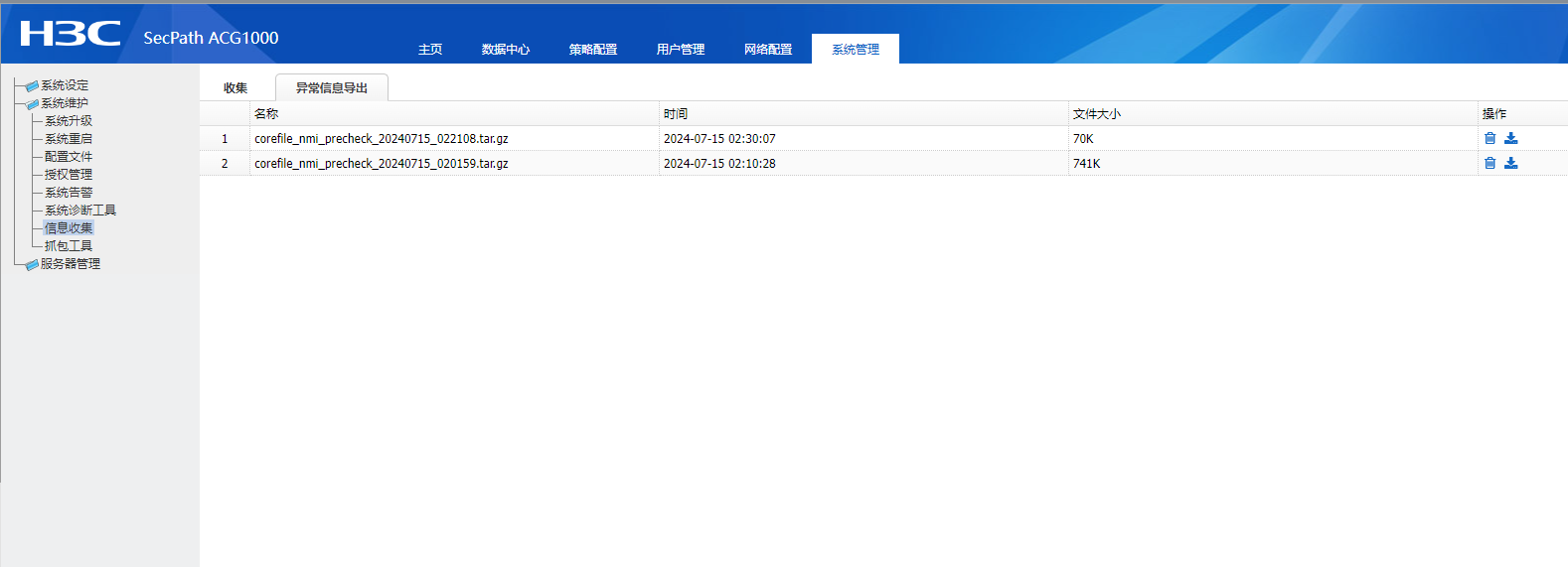Image resolution: width=1568 pixels, height=567 pixels.
Task: Click row number 1 cell
Action: 225,139
